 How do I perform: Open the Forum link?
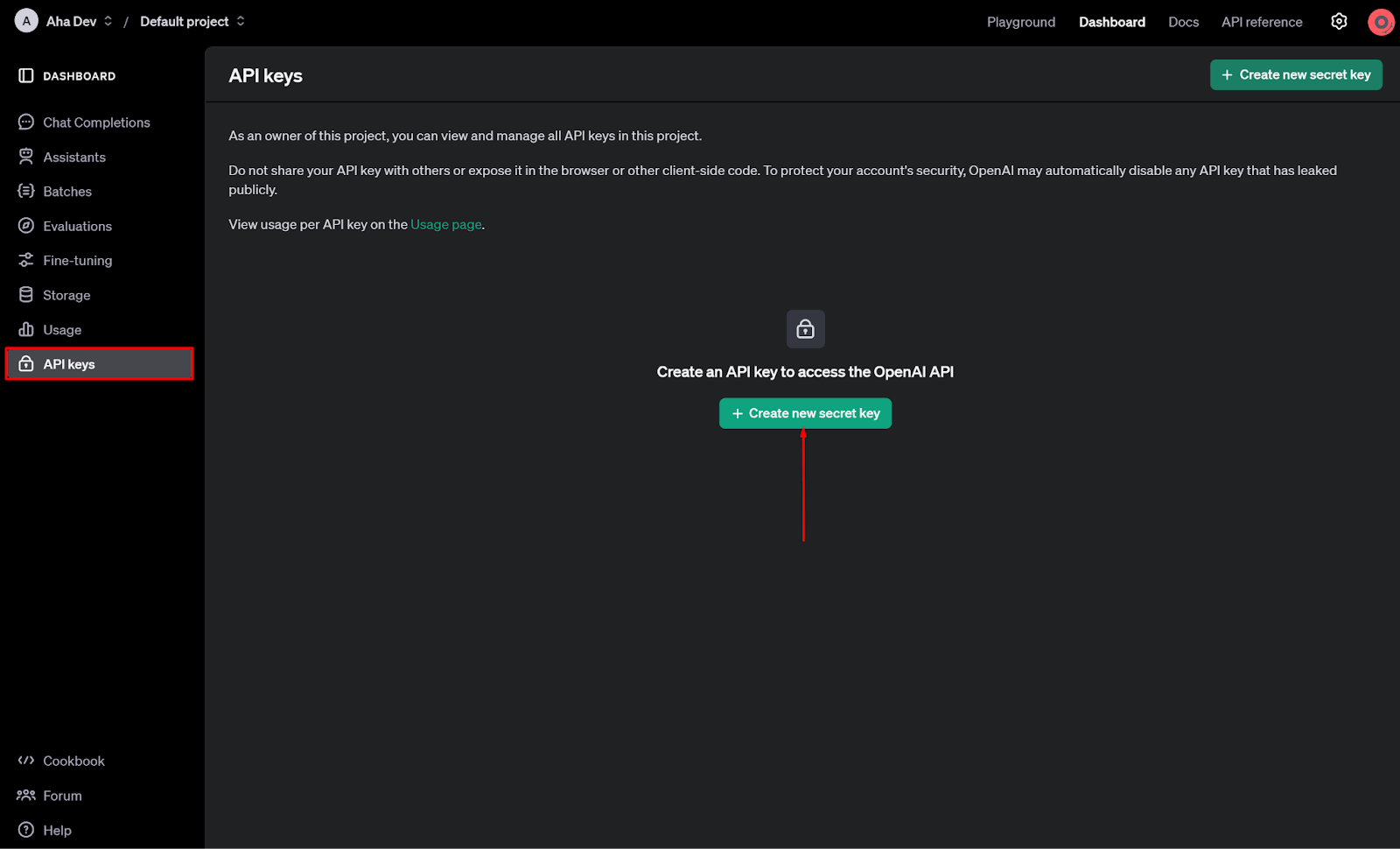click(62, 796)
